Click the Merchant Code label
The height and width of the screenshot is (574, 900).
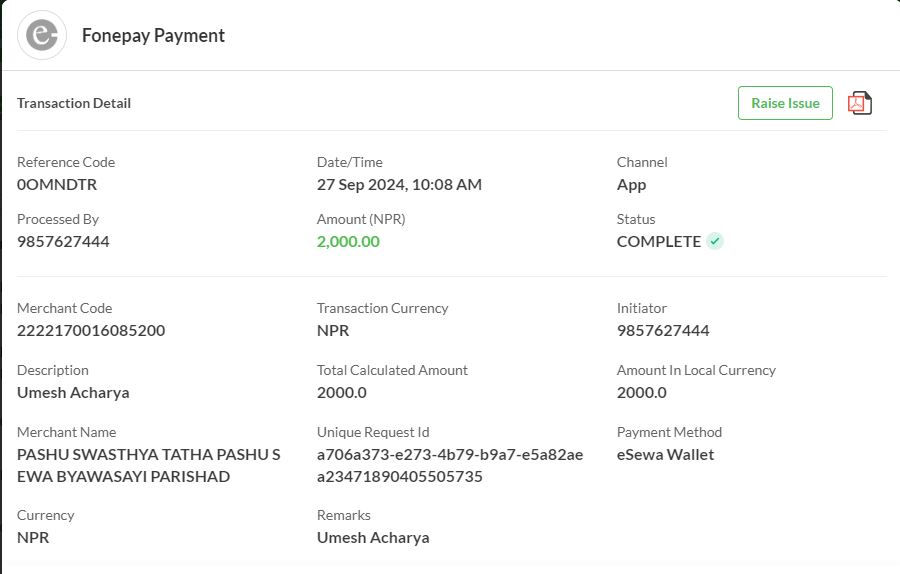coord(64,308)
